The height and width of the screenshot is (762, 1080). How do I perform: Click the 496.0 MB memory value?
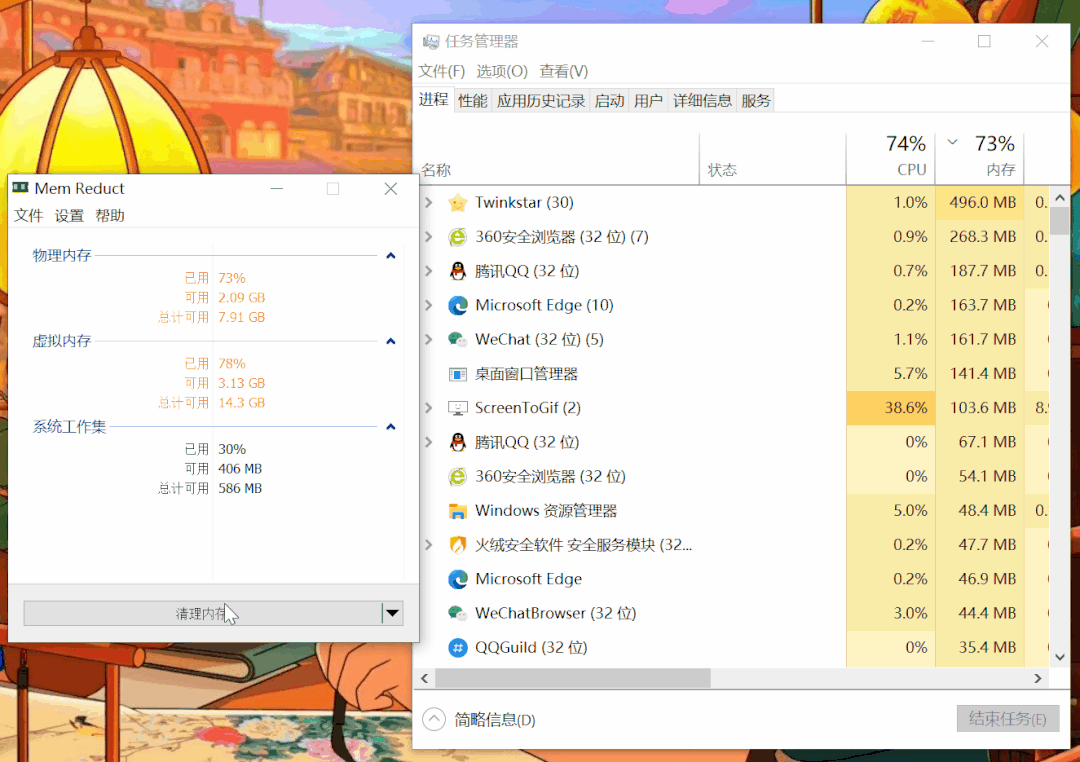pos(983,203)
